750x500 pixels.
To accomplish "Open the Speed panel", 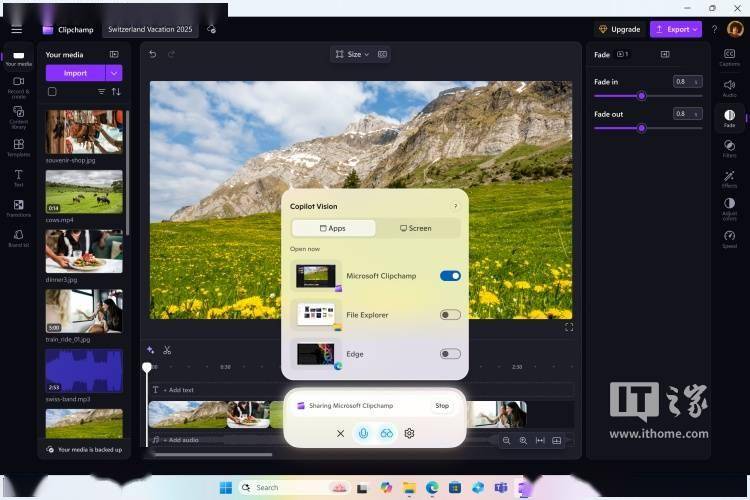I will tap(729, 239).
